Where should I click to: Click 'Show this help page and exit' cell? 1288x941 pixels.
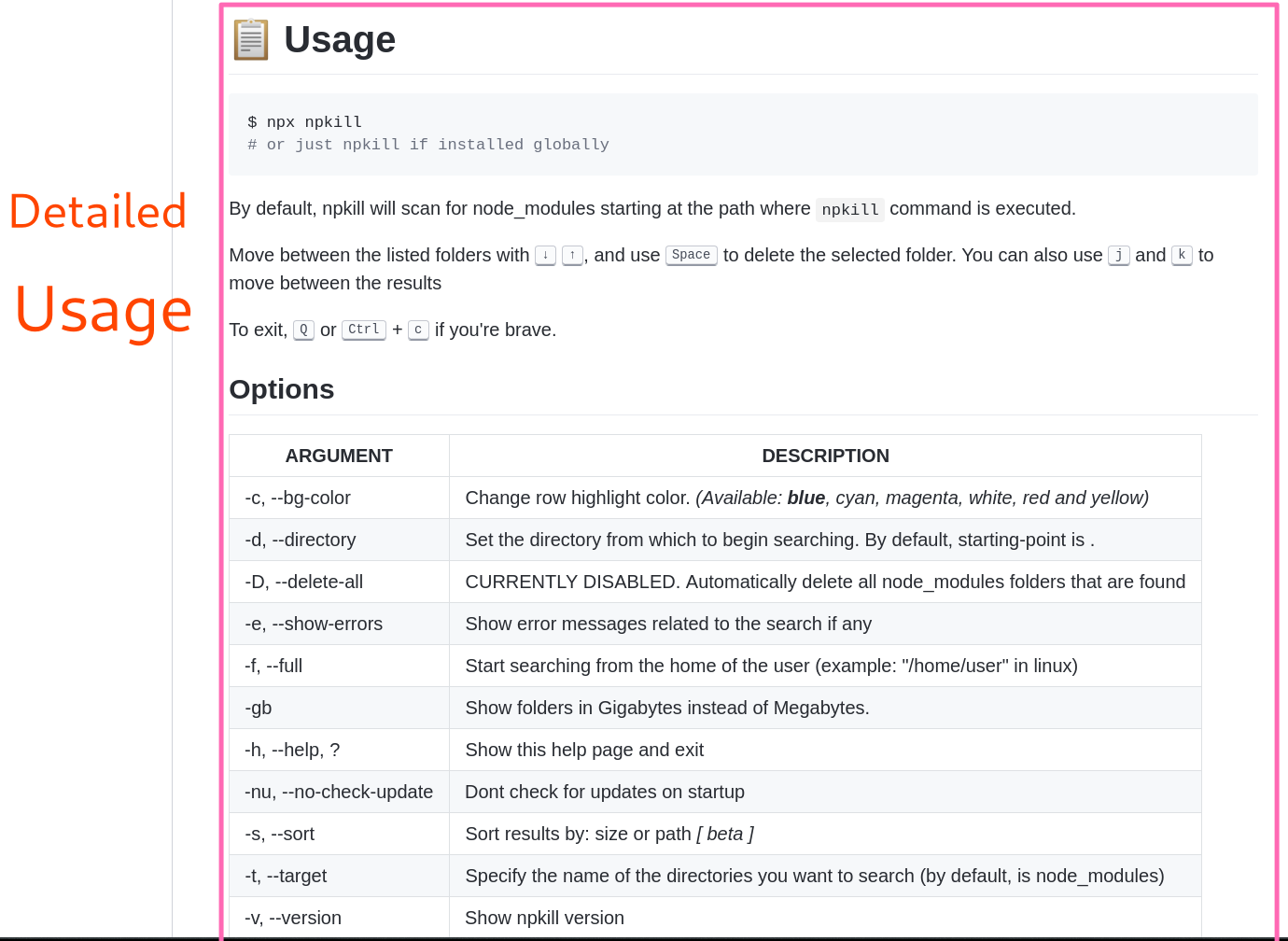coord(826,750)
